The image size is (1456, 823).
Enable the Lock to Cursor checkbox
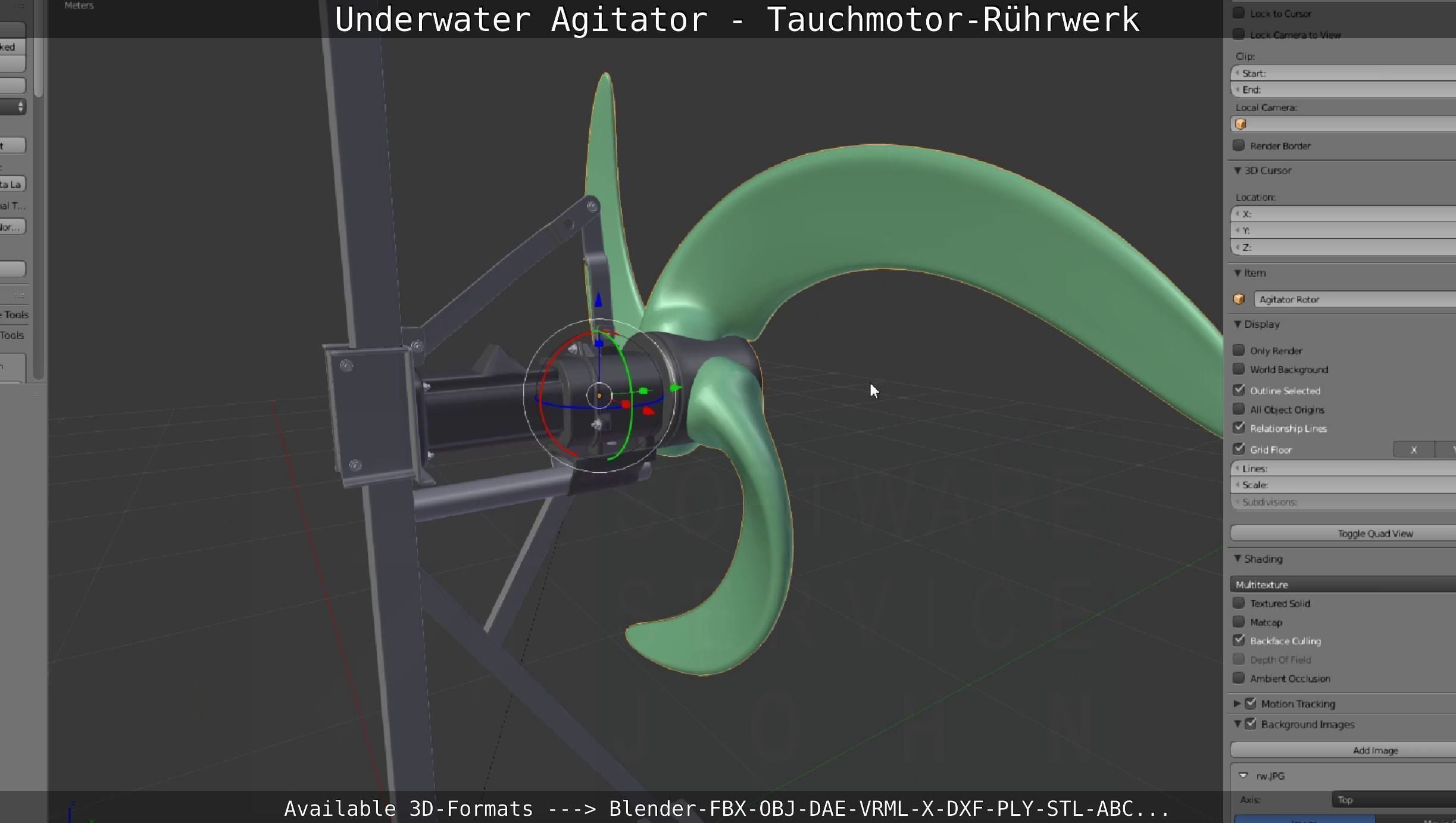(1239, 13)
